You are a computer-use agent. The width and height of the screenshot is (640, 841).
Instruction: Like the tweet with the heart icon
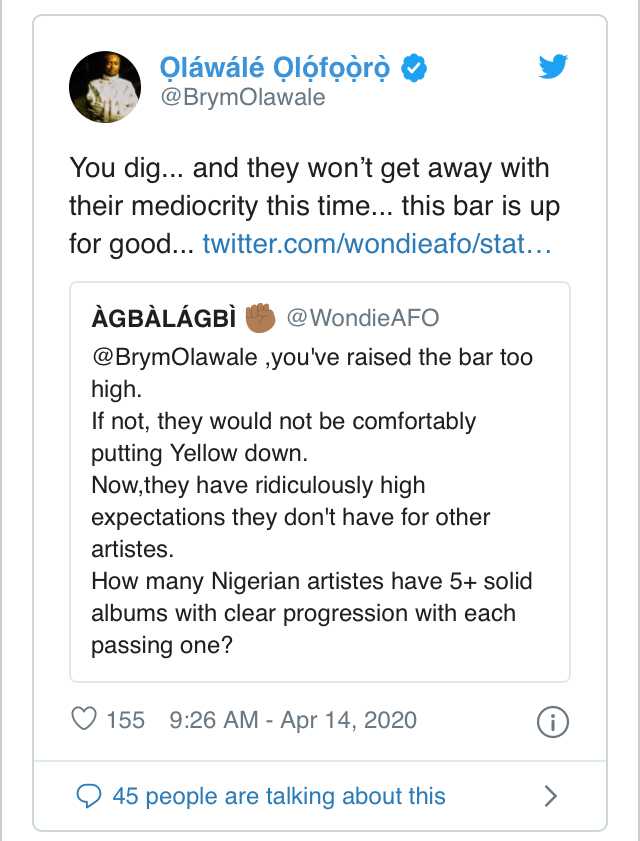coord(86,719)
